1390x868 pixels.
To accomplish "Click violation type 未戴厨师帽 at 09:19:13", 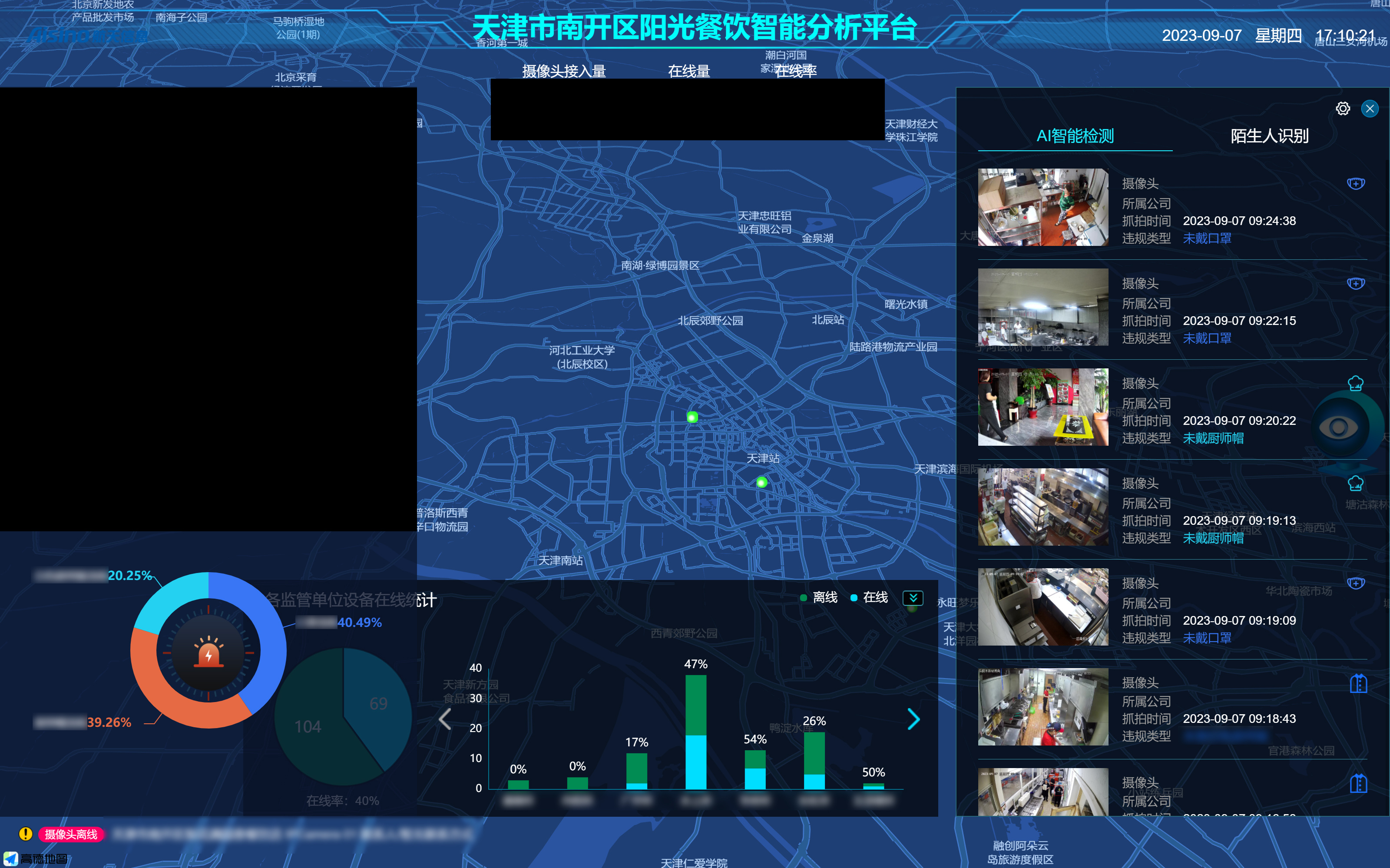I will point(1213,538).
